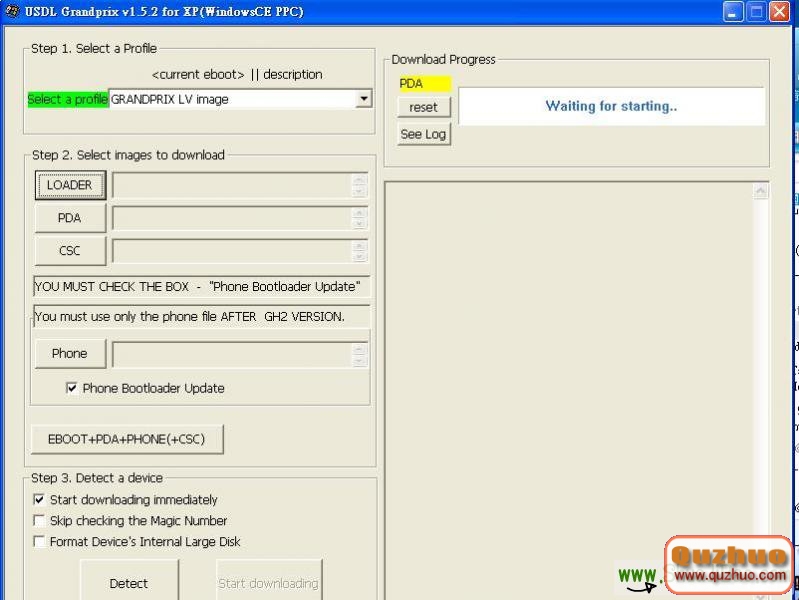Click down arrow of PDA path field
Image resolution: width=799 pixels, height=600 pixels.
(359, 224)
